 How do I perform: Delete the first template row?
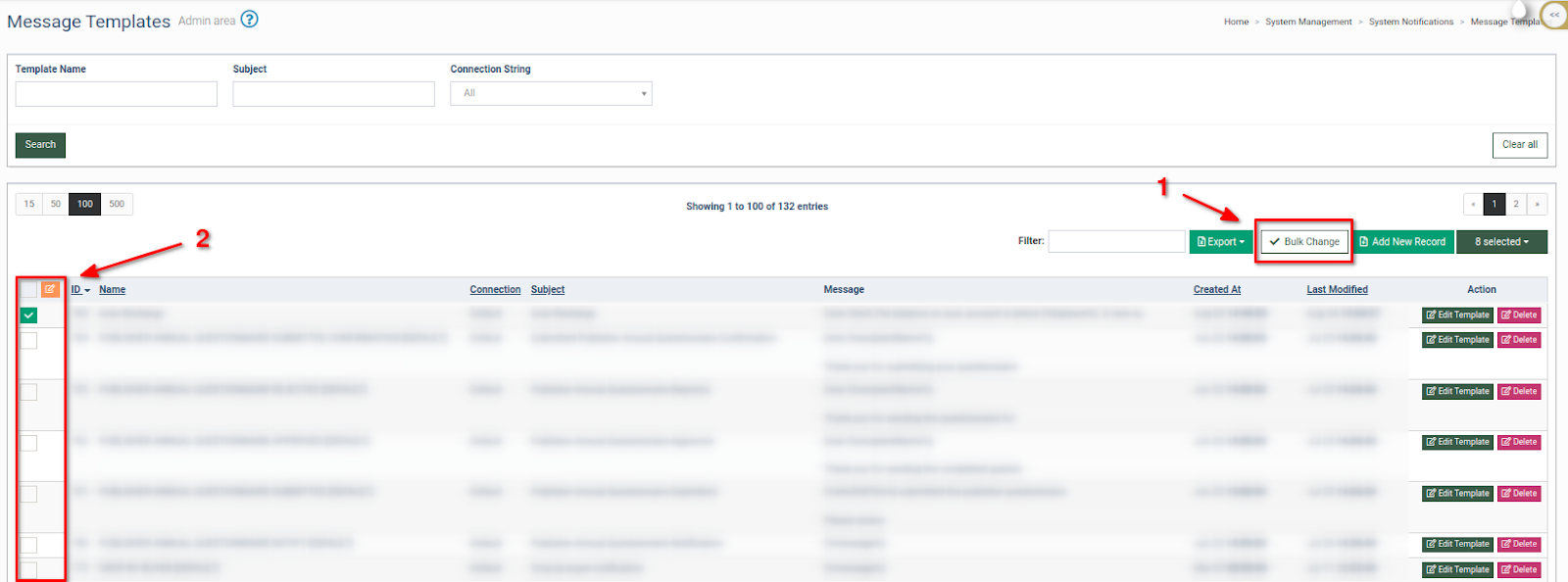tap(1519, 315)
